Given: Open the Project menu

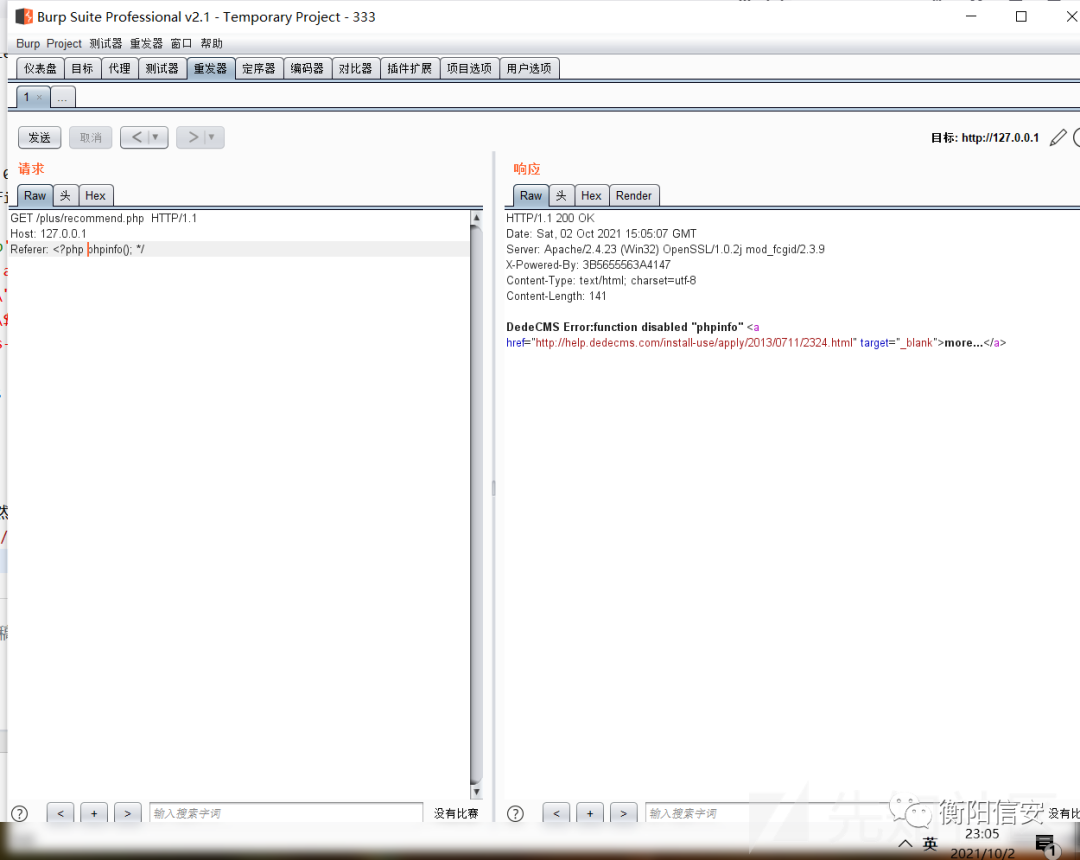Looking at the screenshot, I should point(64,43).
